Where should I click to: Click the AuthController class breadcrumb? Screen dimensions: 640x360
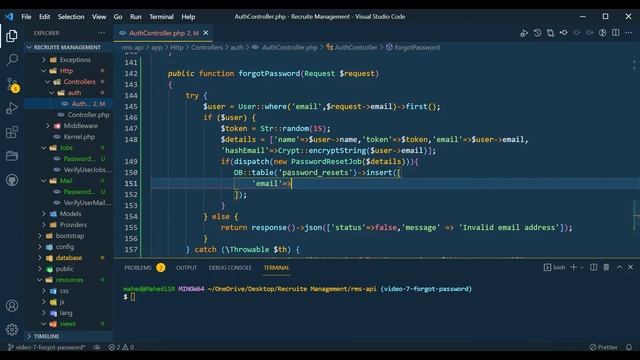(x=356, y=47)
